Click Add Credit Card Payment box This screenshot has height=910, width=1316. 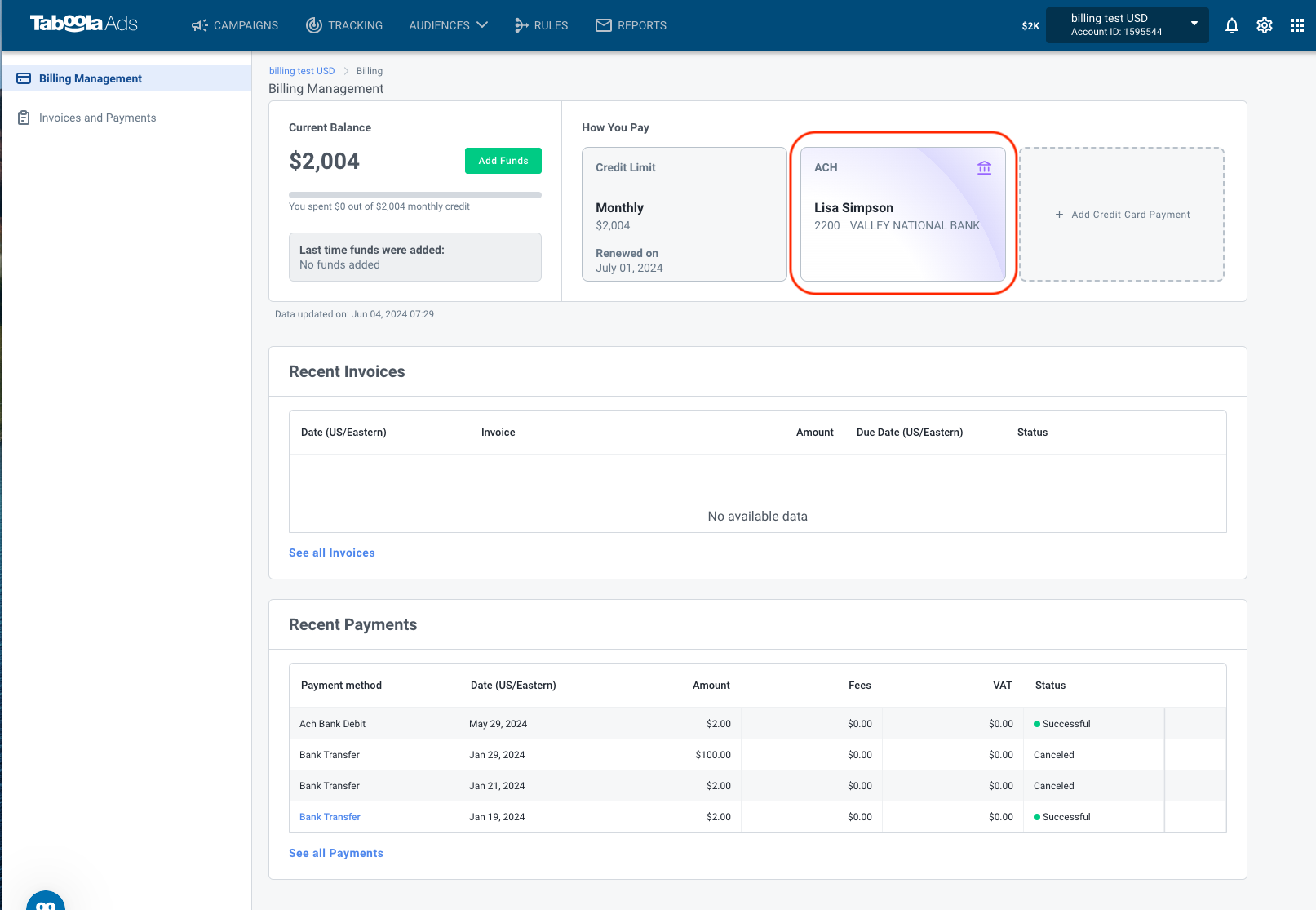coord(1122,215)
